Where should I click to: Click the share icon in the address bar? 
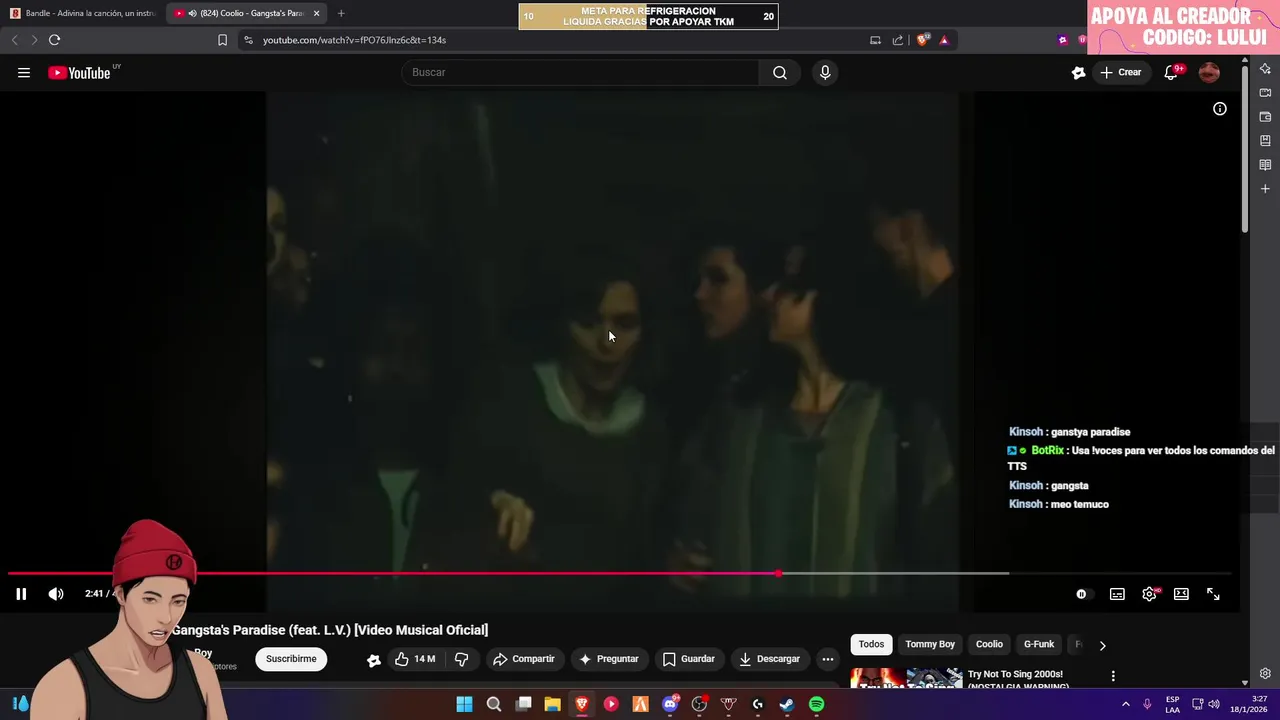[897, 40]
